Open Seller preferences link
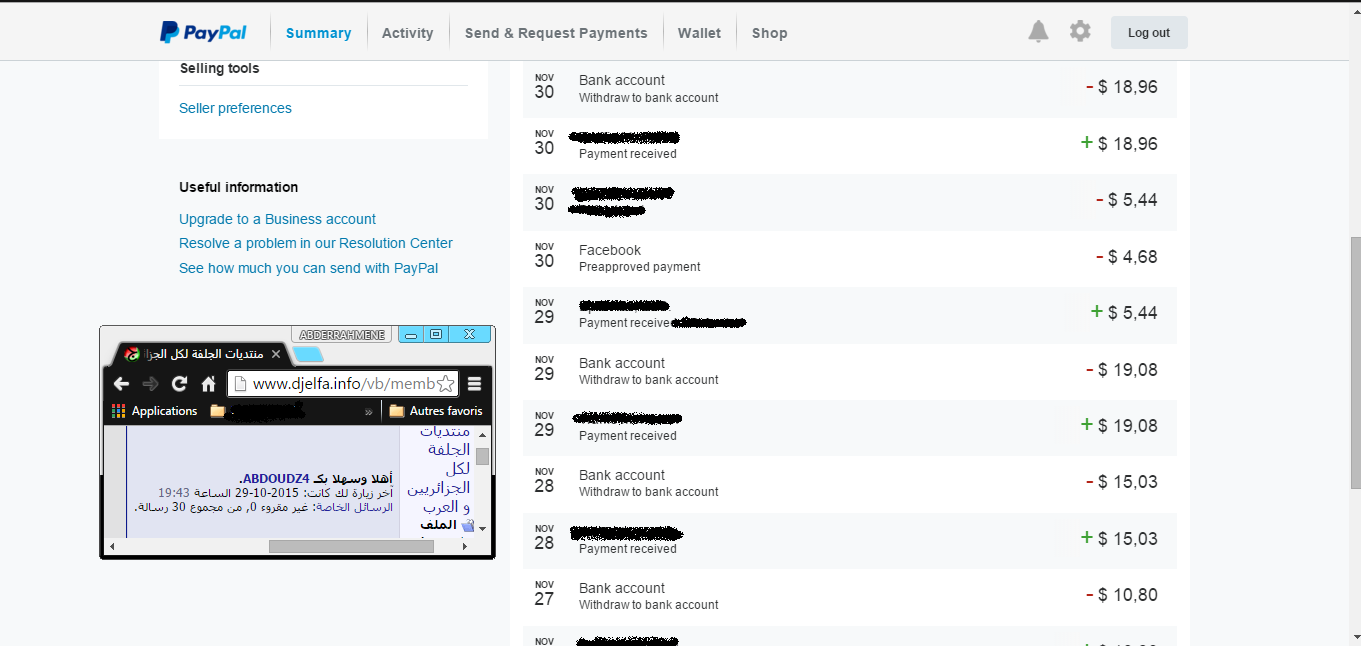This screenshot has width=1361, height=646. pyautogui.click(x=235, y=108)
